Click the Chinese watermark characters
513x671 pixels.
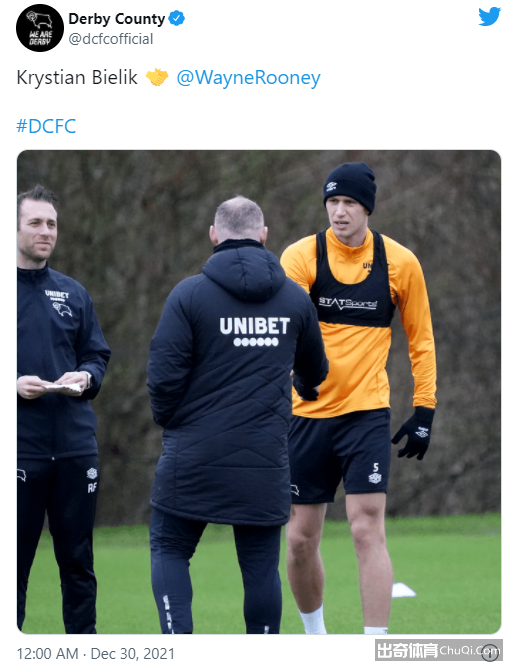tap(407, 650)
